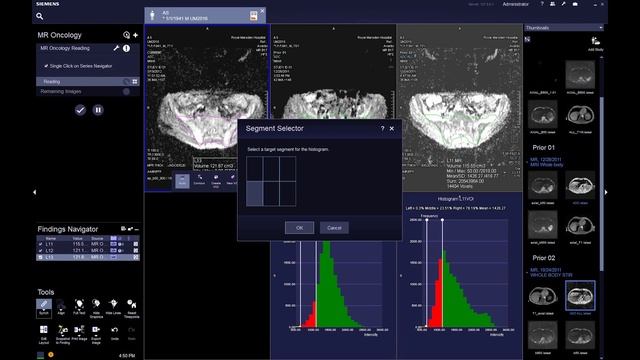
Task: Click the Hide Lines tool icon
Action: (x=113, y=307)
